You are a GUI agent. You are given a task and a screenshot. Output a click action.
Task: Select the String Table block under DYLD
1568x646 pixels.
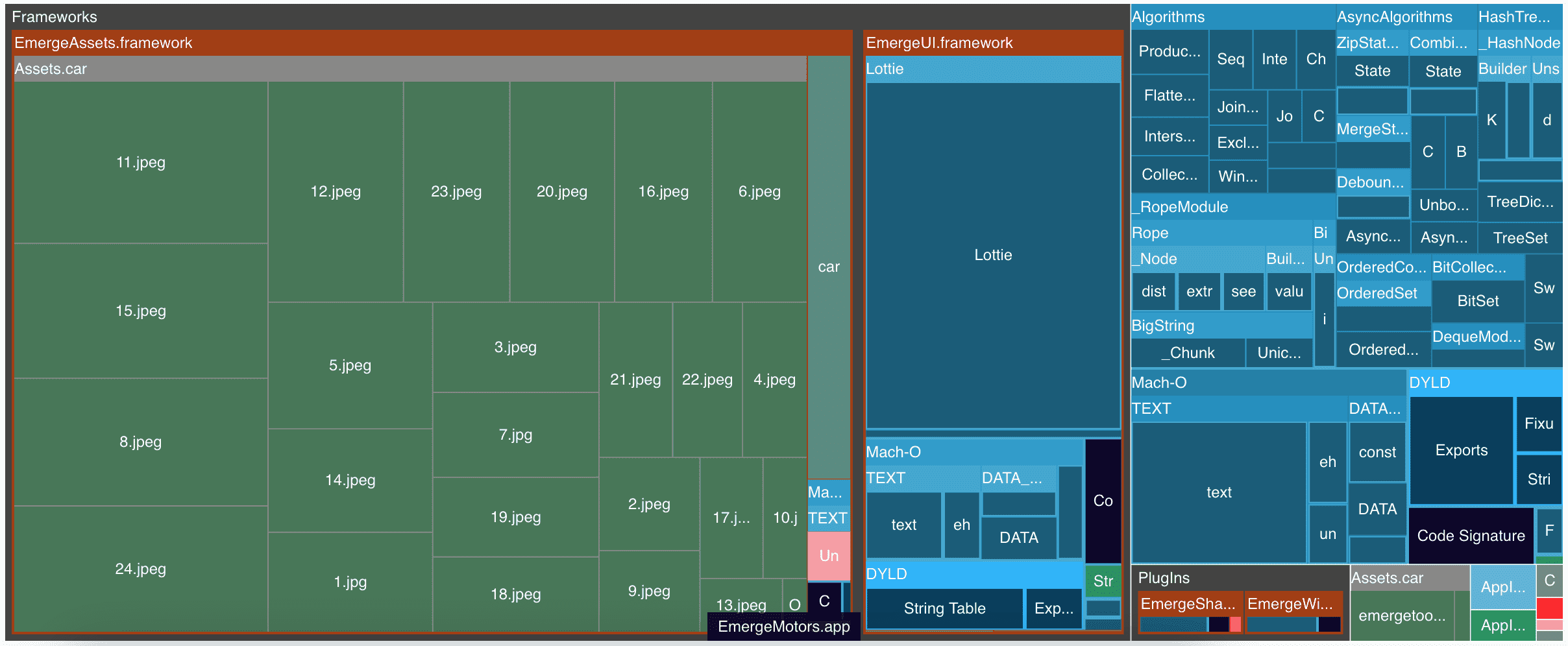[944, 608]
